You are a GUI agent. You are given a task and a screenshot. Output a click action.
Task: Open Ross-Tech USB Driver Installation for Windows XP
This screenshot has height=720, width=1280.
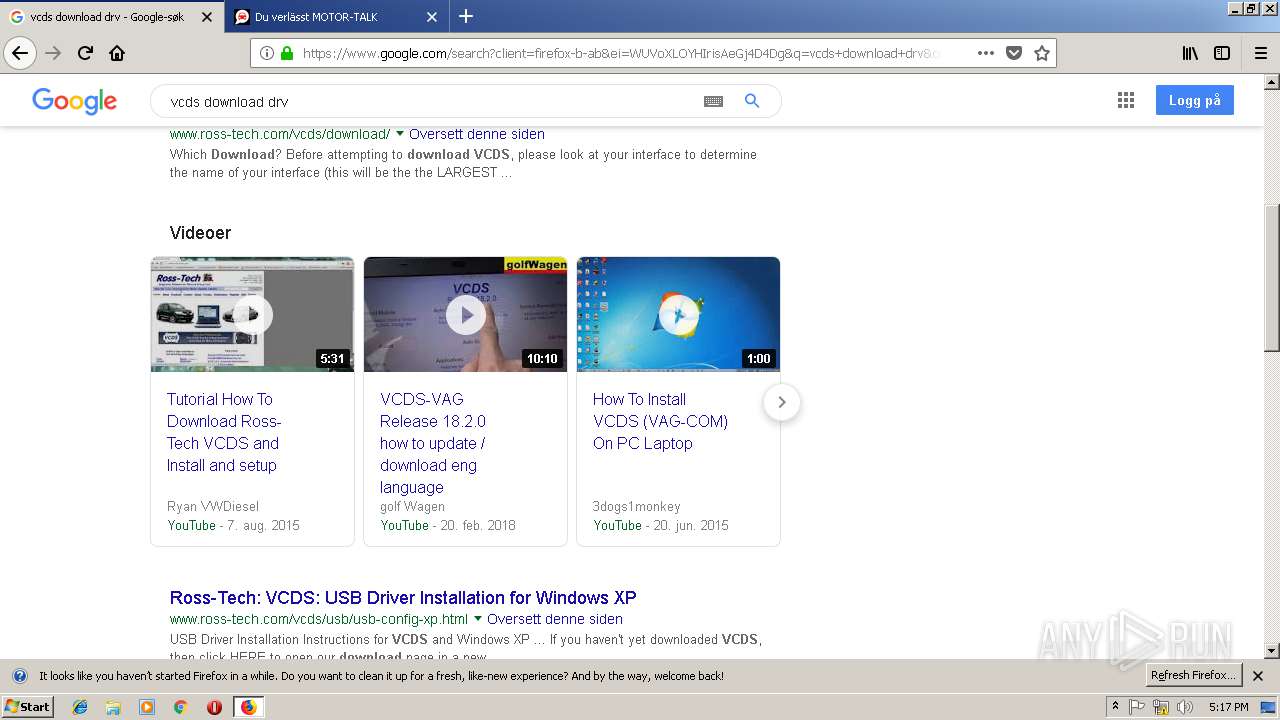pyautogui.click(x=403, y=598)
